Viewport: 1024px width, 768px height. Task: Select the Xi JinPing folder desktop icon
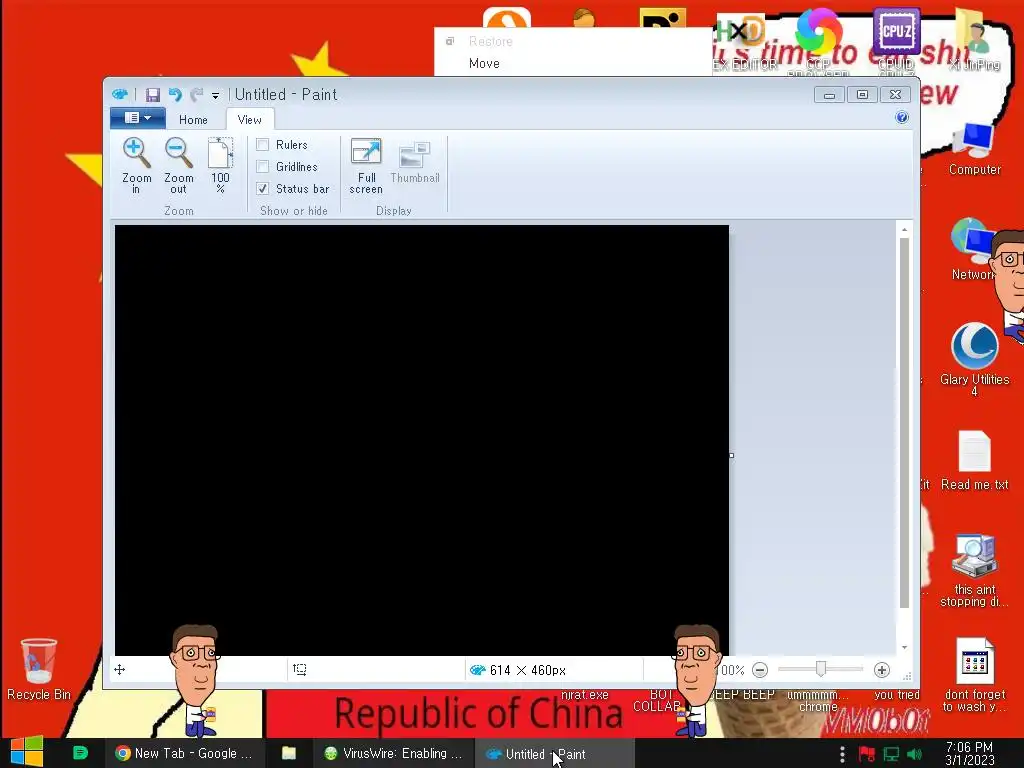[975, 39]
